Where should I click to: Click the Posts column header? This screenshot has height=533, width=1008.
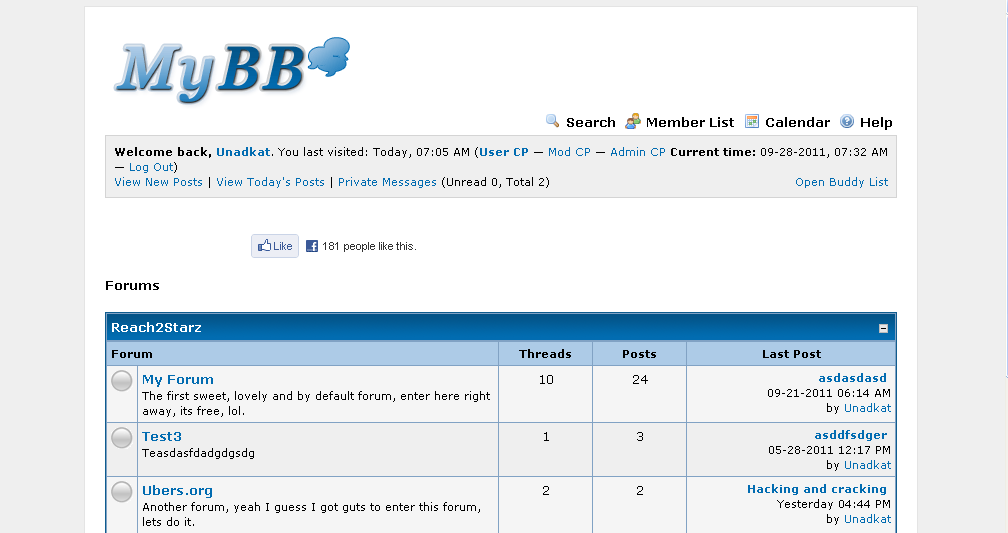(639, 354)
